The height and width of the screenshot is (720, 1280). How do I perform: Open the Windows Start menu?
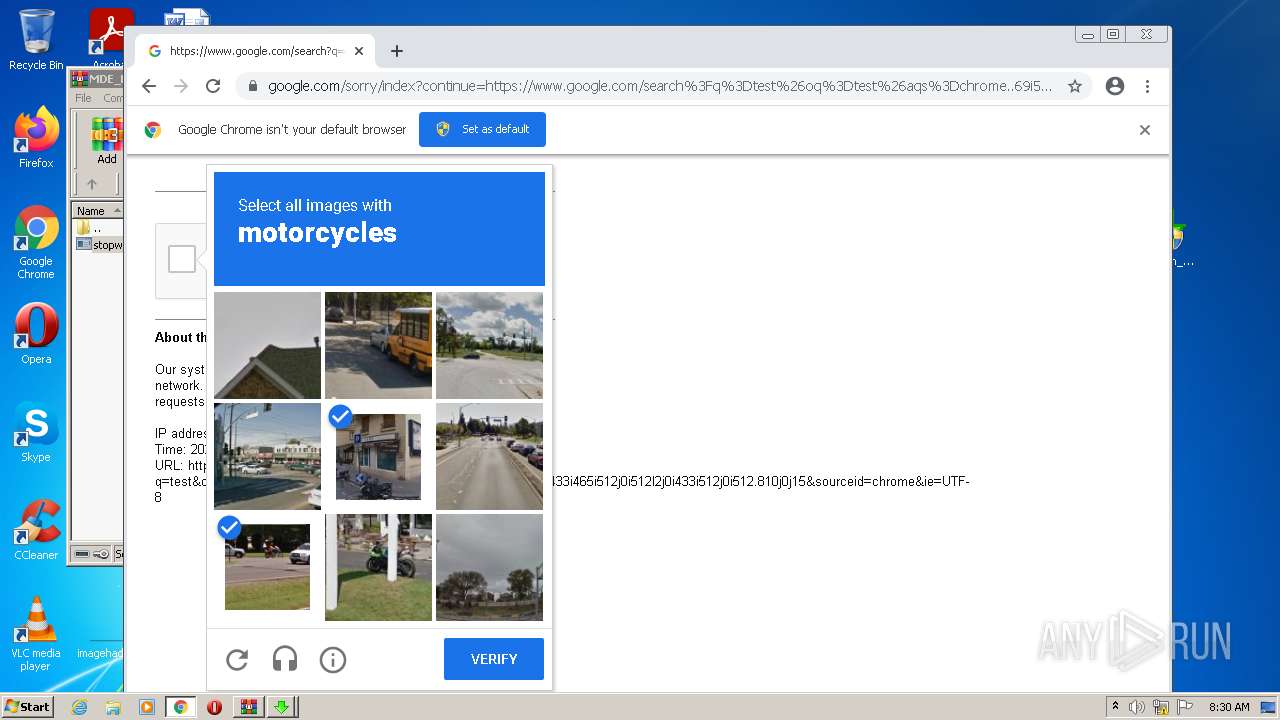click(x=28, y=707)
